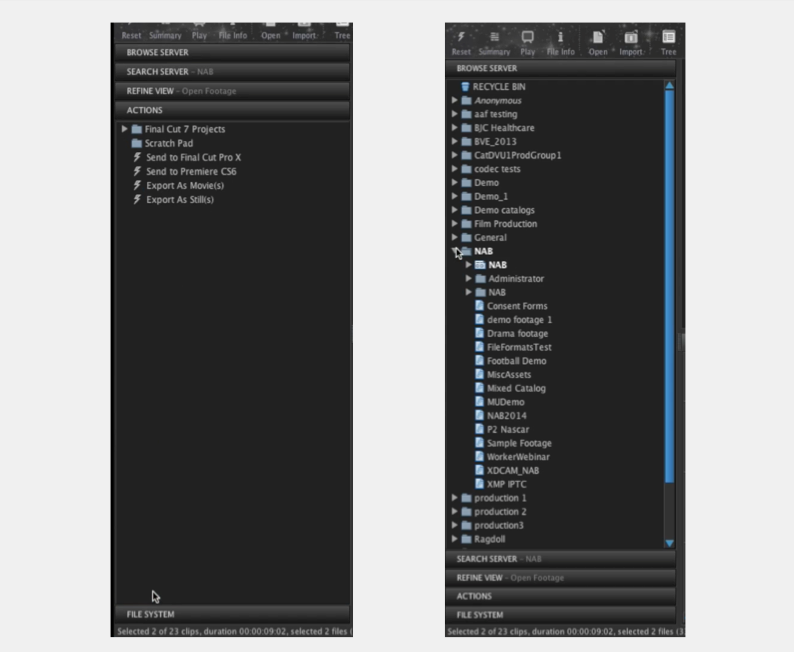Collapse BROWSE SERVER header in right panel
This screenshot has width=794, height=652.
tap(561, 68)
